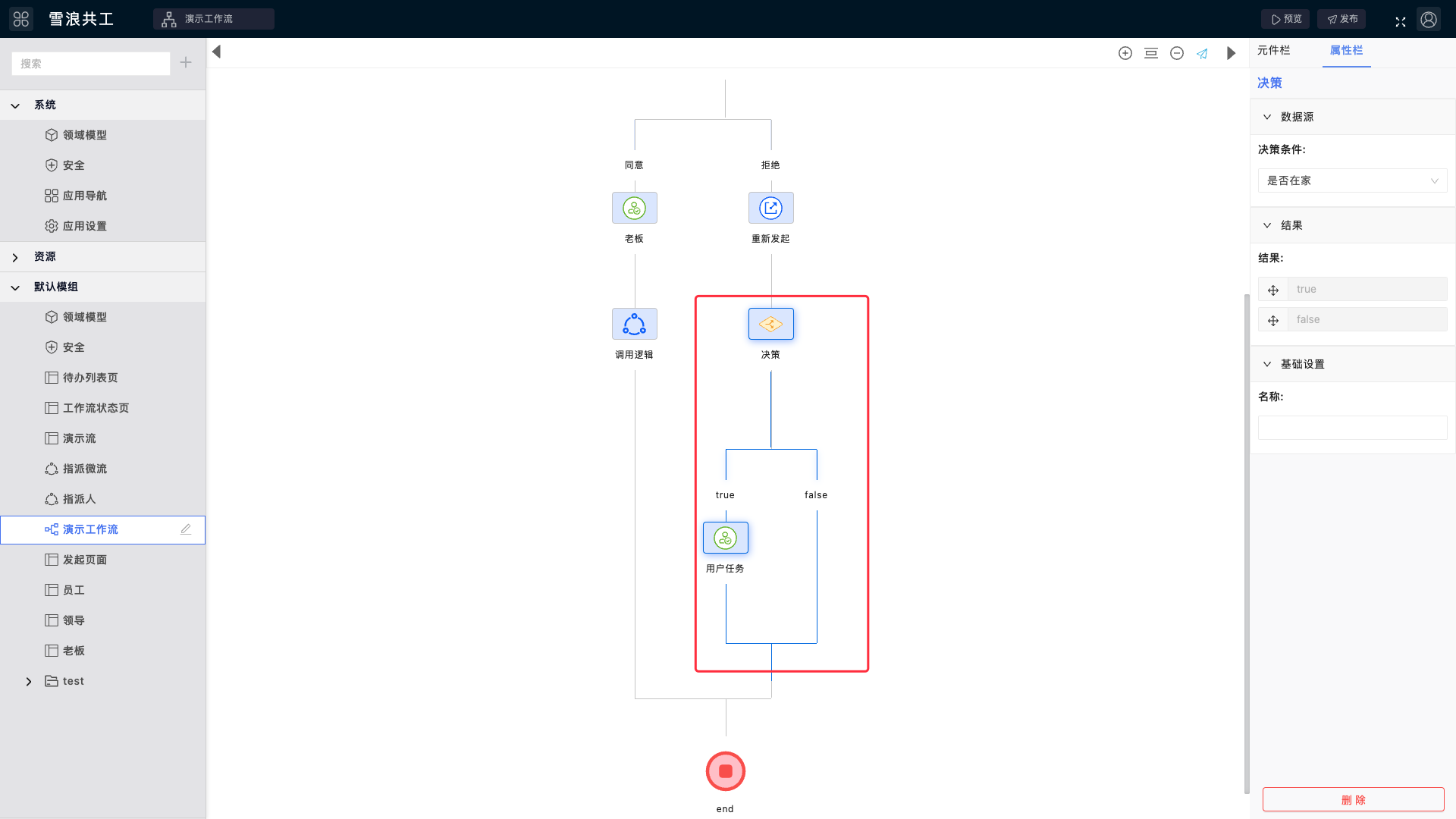Viewport: 1456px width, 819px height.
Task: Collapse the 默认模组 section
Action: coord(15,287)
